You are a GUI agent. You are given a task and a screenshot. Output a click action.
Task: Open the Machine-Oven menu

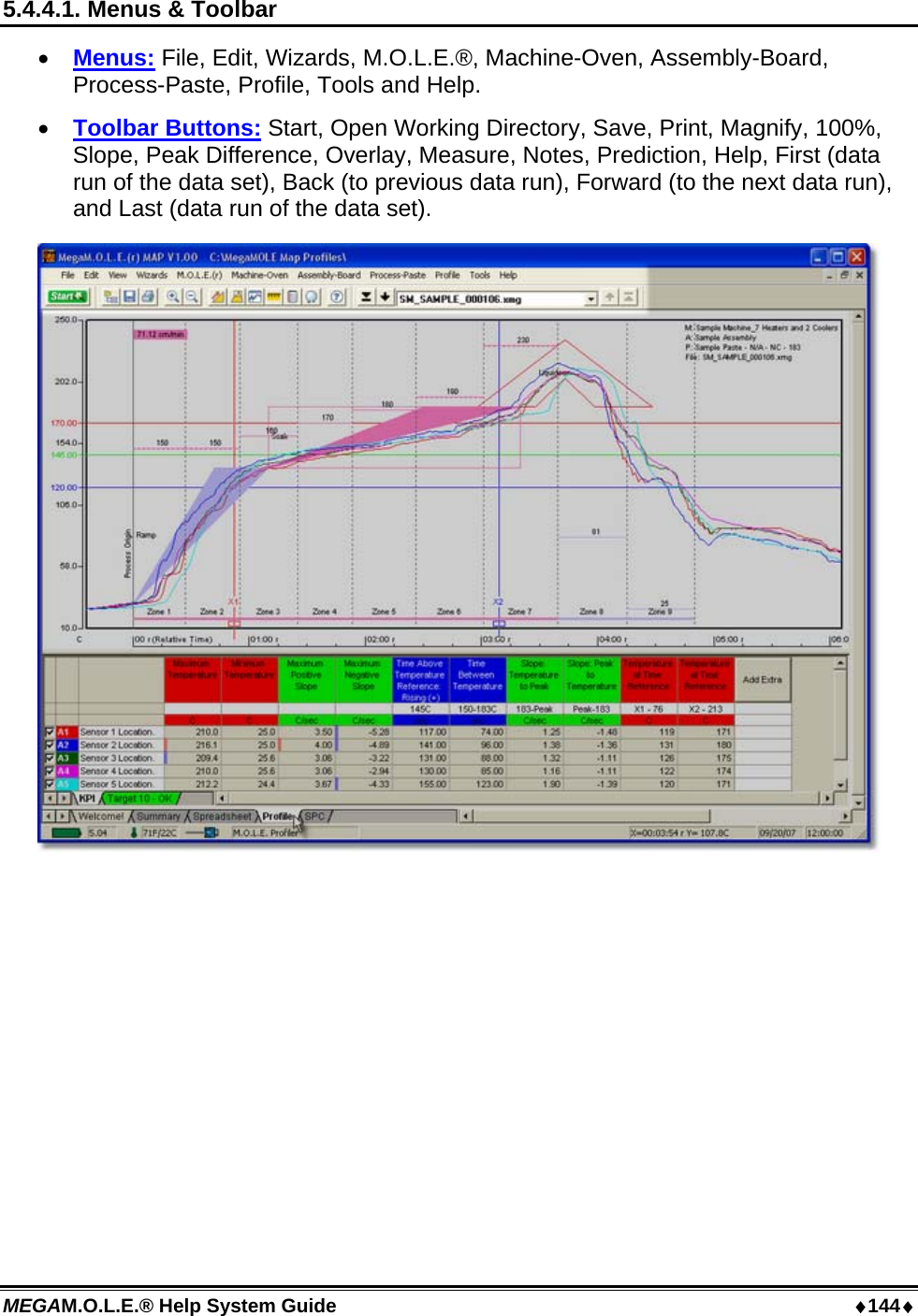pyautogui.click(x=259, y=275)
